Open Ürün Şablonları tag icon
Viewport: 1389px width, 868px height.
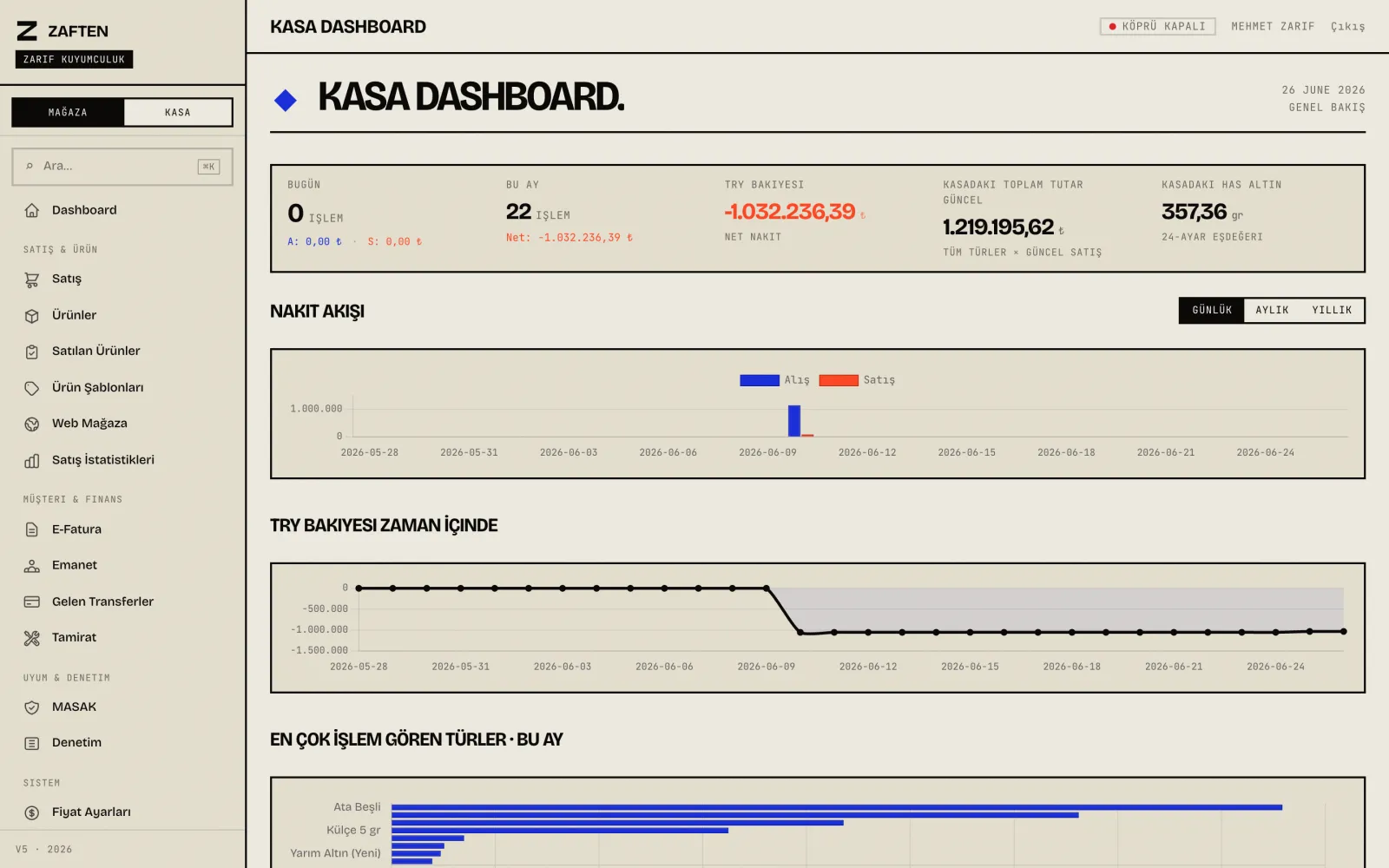coord(32,388)
